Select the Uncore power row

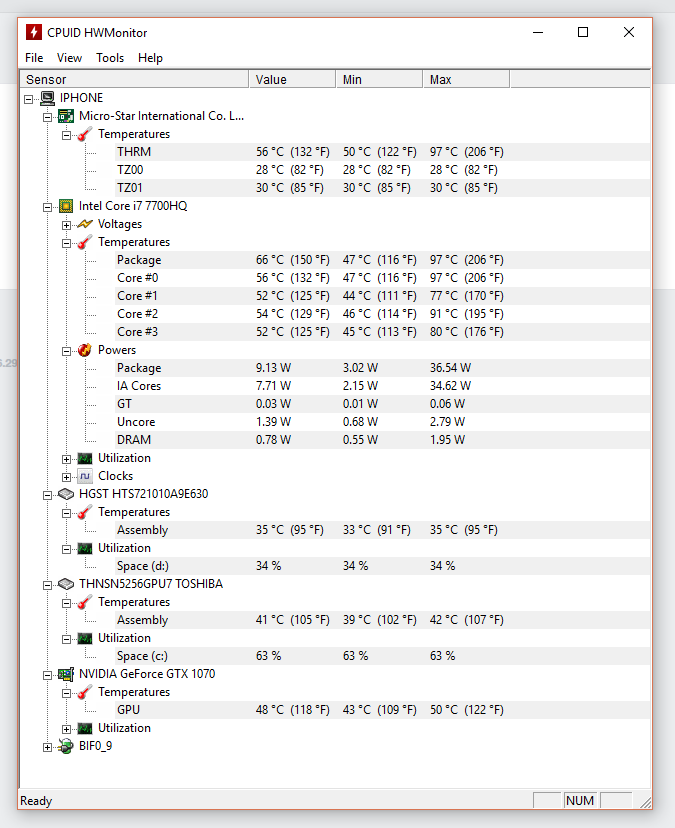coord(382,422)
